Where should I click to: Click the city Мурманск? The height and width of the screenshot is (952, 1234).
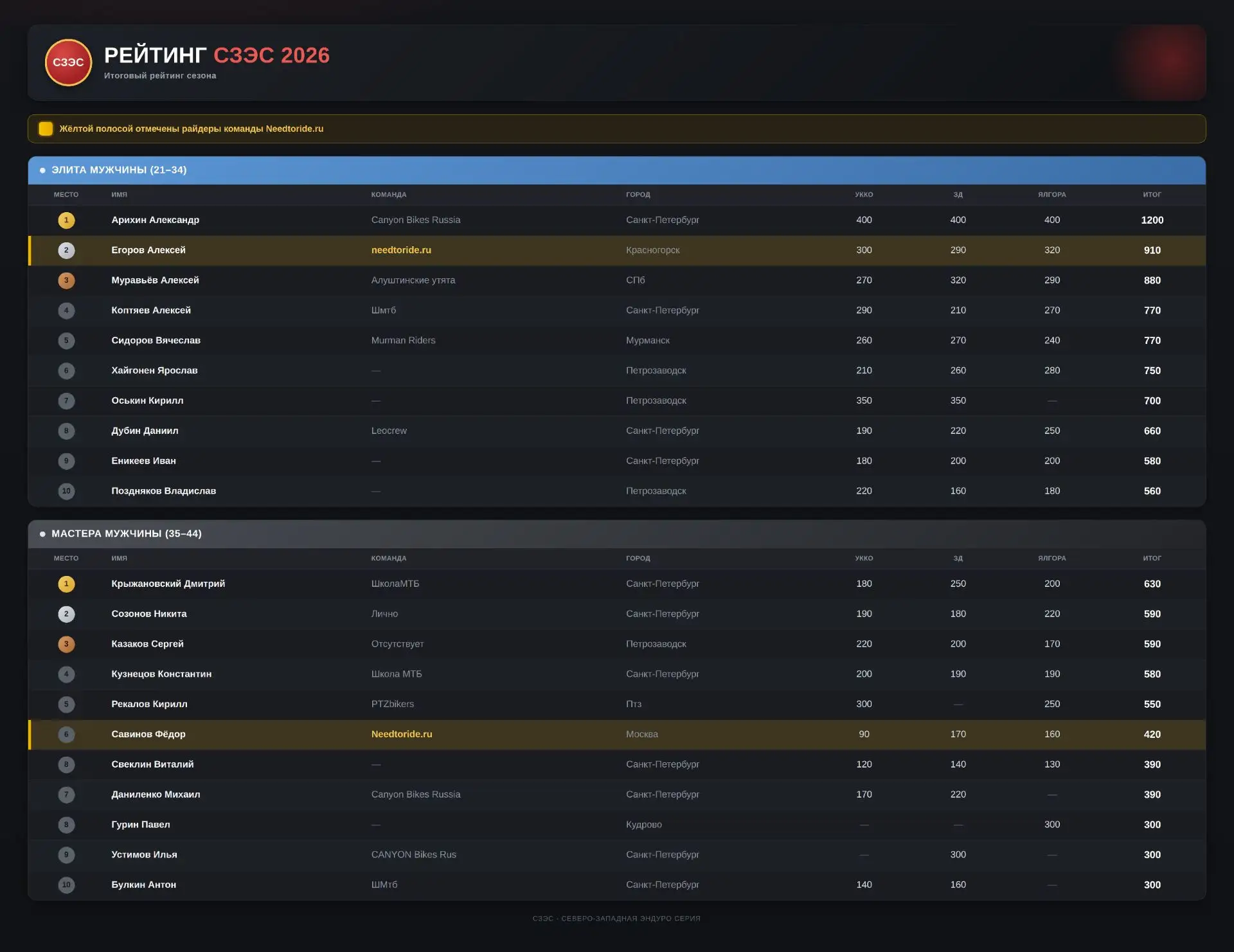point(647,341)
